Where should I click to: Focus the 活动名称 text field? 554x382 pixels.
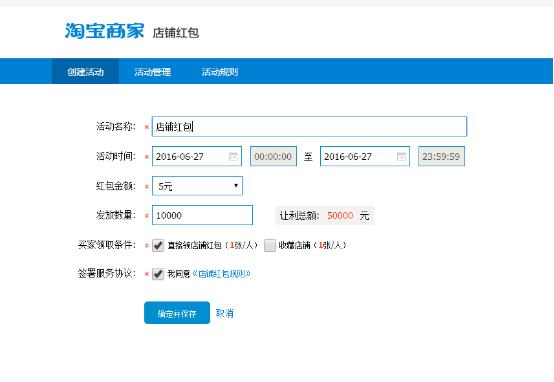pos(310,127)
